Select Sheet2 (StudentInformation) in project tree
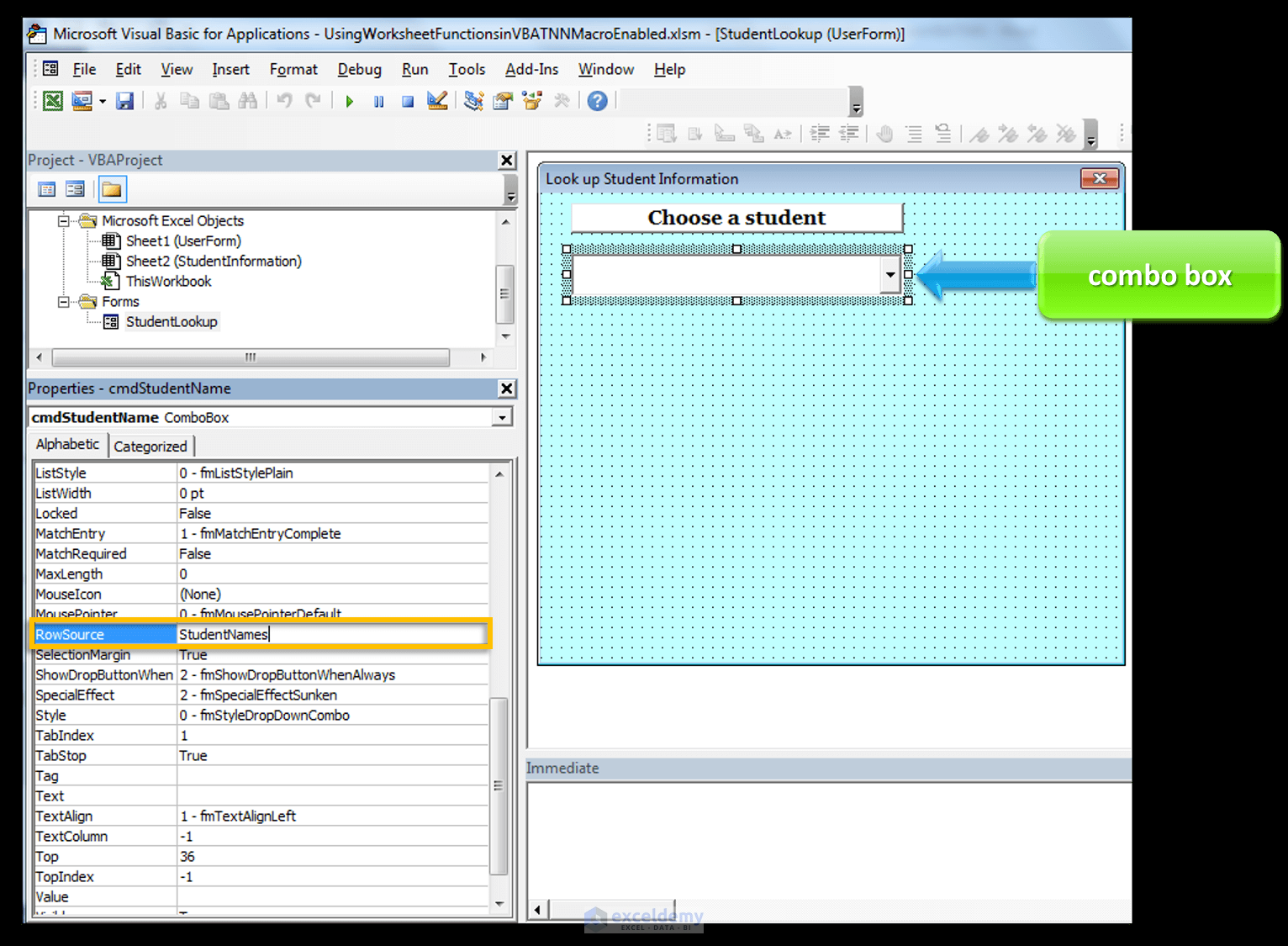Viewport: 1288px width, 946px height. click(213, 262)
